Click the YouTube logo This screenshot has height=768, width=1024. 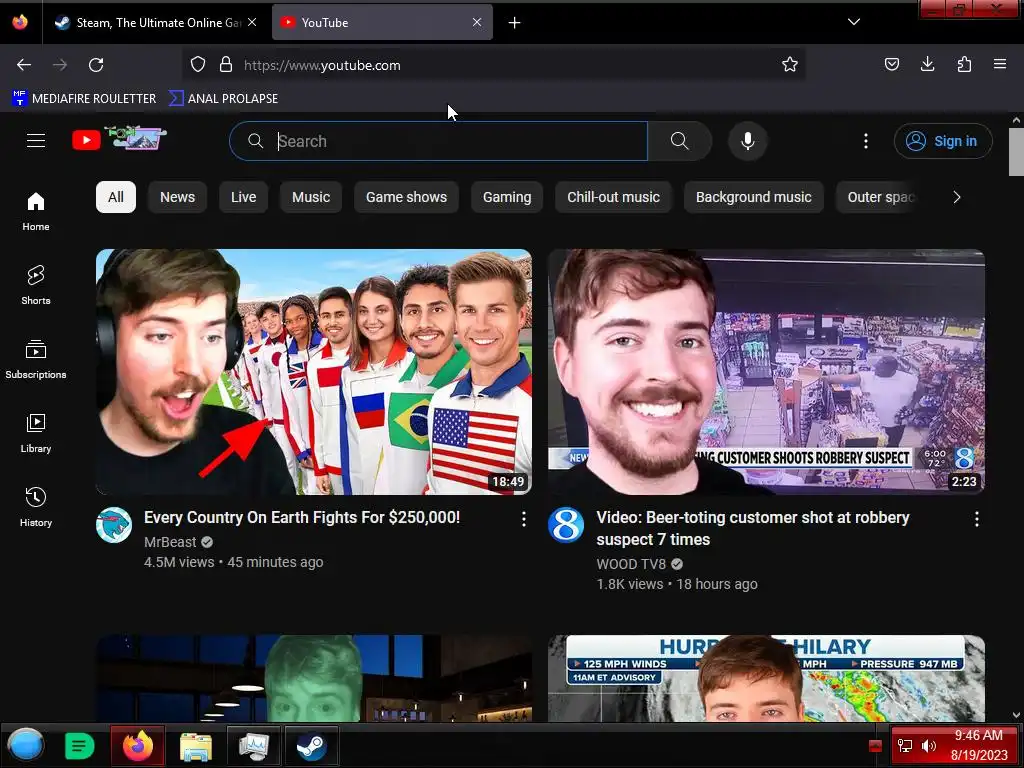point(119,139)
